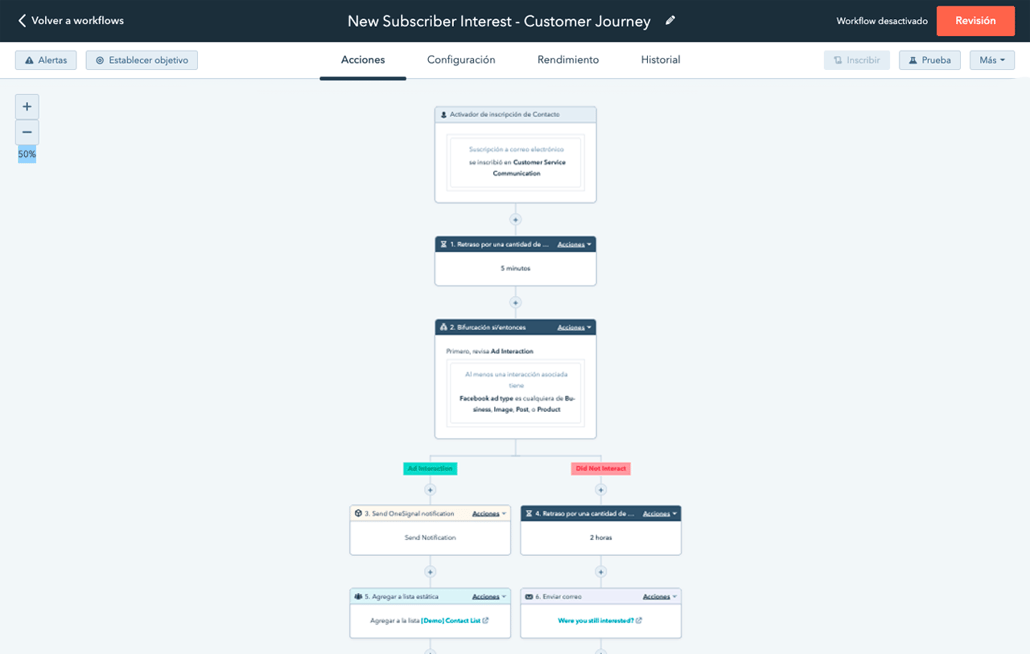Click the Alertas button

tap(46, 60)
